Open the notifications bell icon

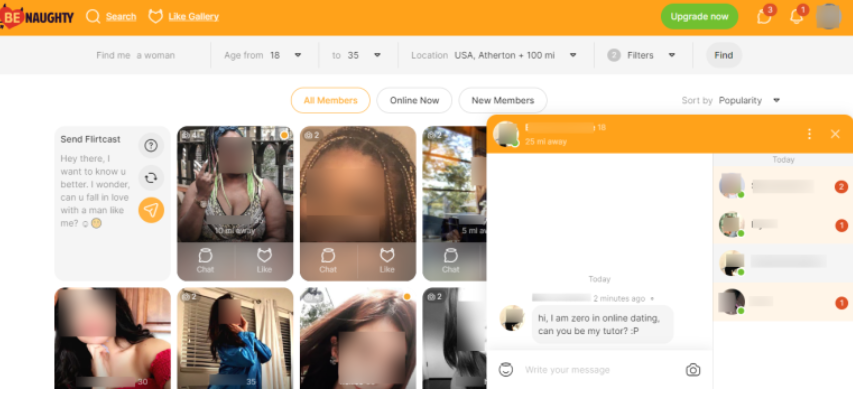(x=796, y=16)
